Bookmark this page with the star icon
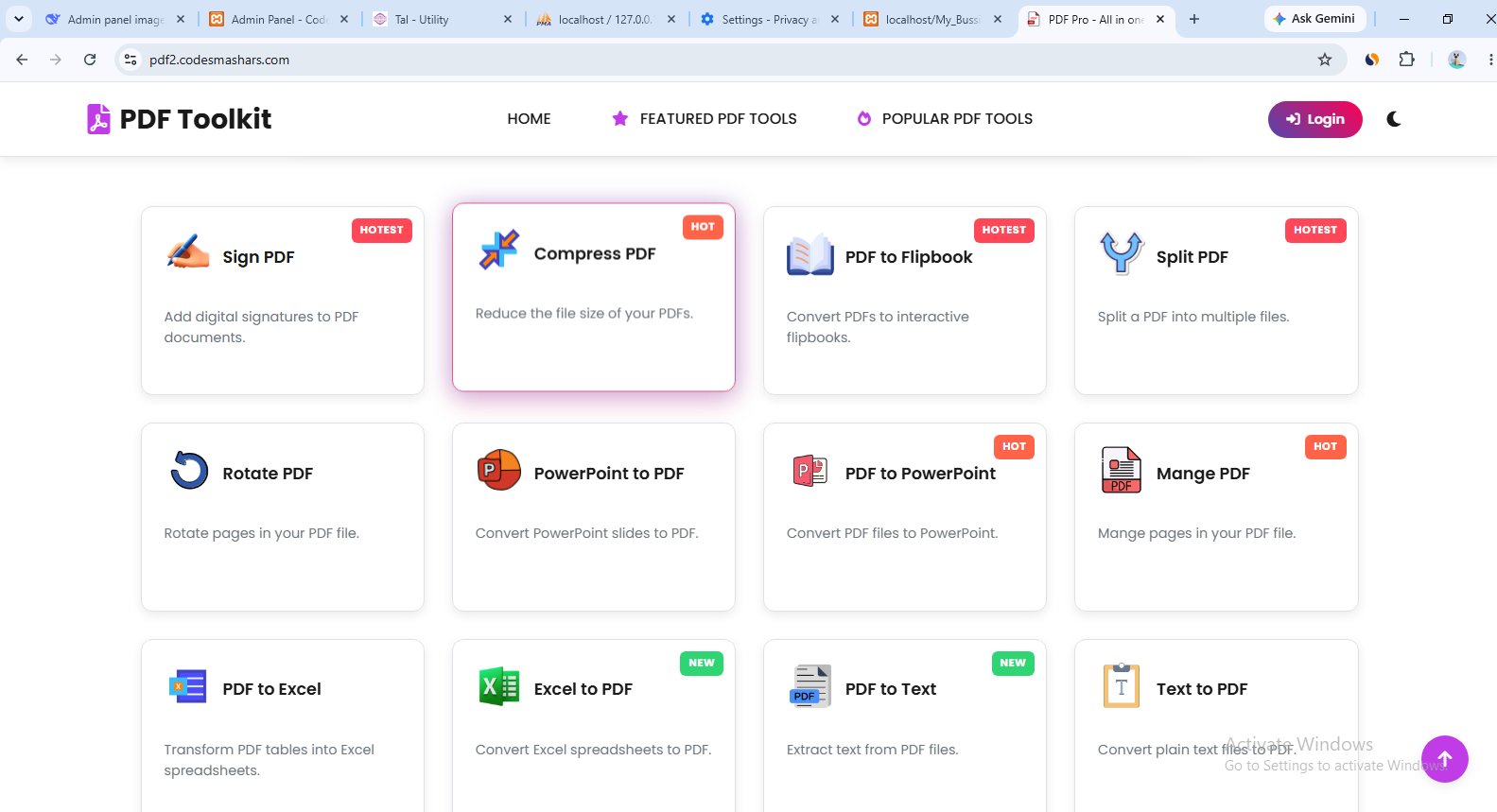Image resolution: width=1497 pixels, height=812 pixels. [1325, 60]
